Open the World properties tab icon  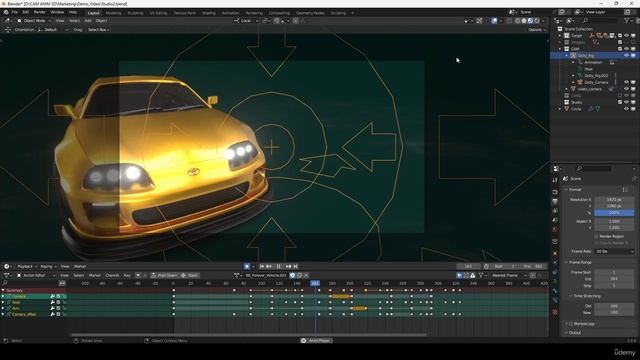555,230
